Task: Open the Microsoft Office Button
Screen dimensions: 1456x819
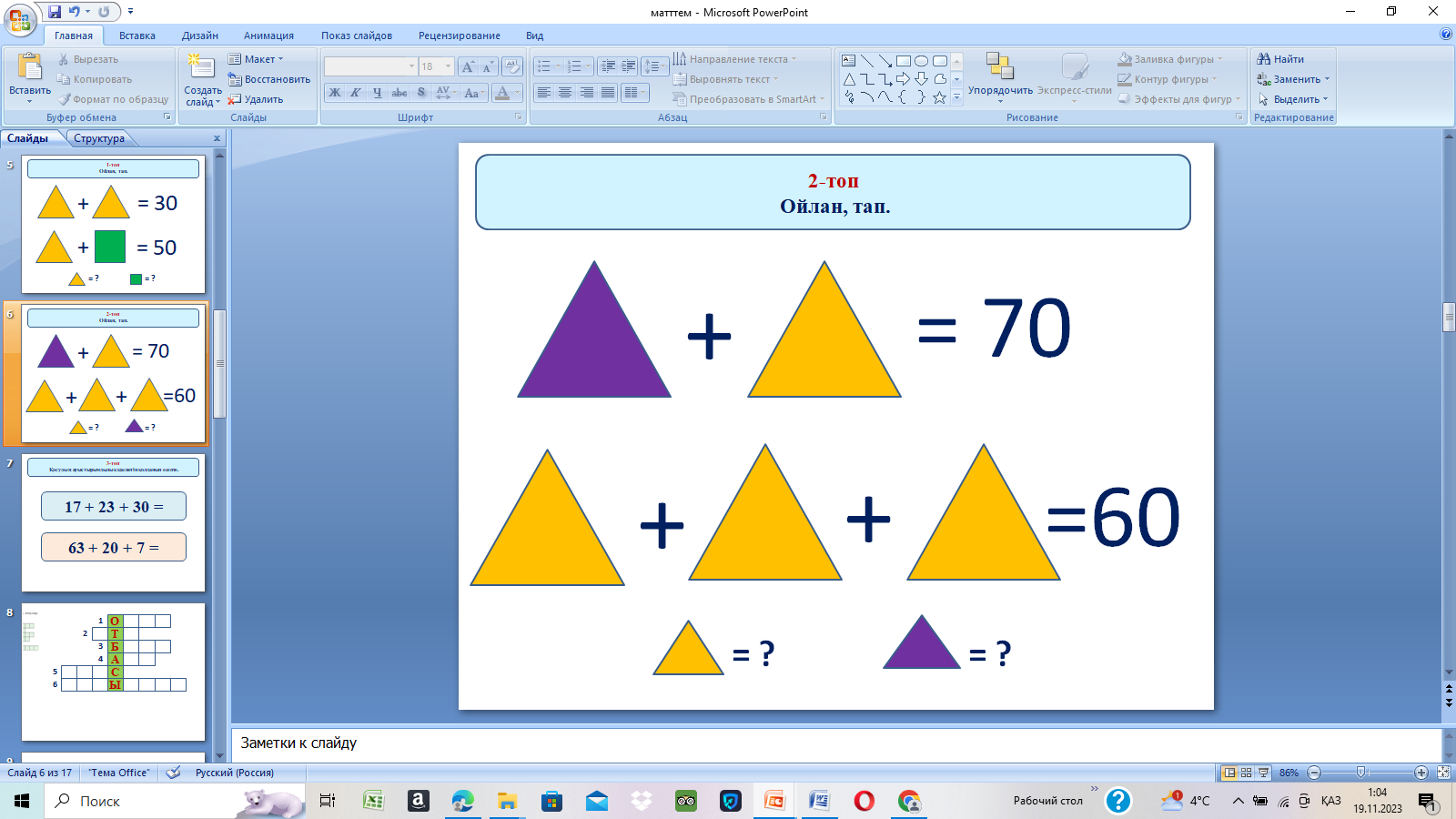Action: click(x=20, y=18)
